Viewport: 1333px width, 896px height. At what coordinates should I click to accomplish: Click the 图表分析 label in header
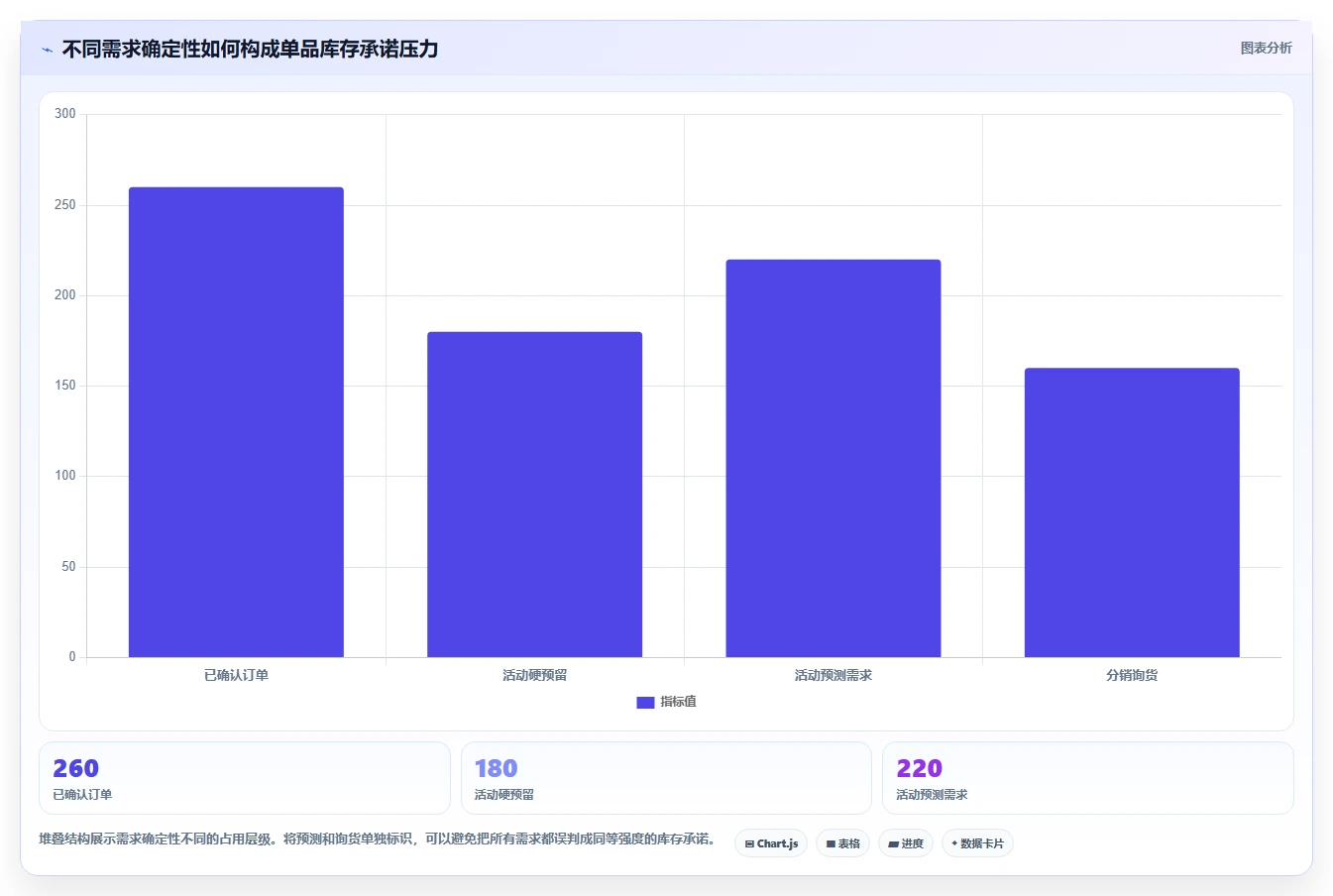click(1266, 48)
